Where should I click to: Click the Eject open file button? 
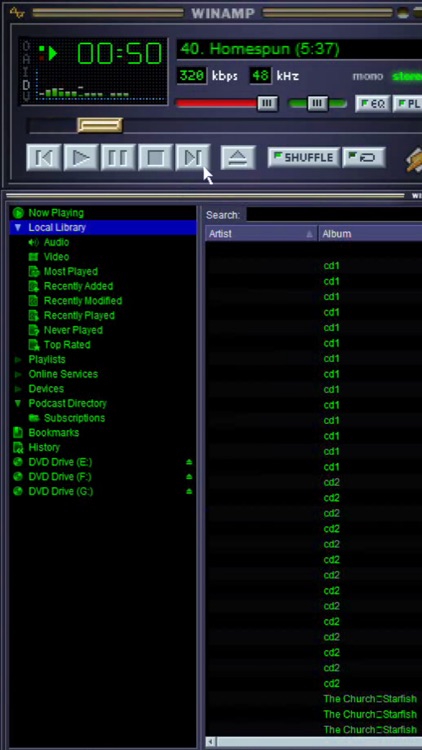pos(238,157)
